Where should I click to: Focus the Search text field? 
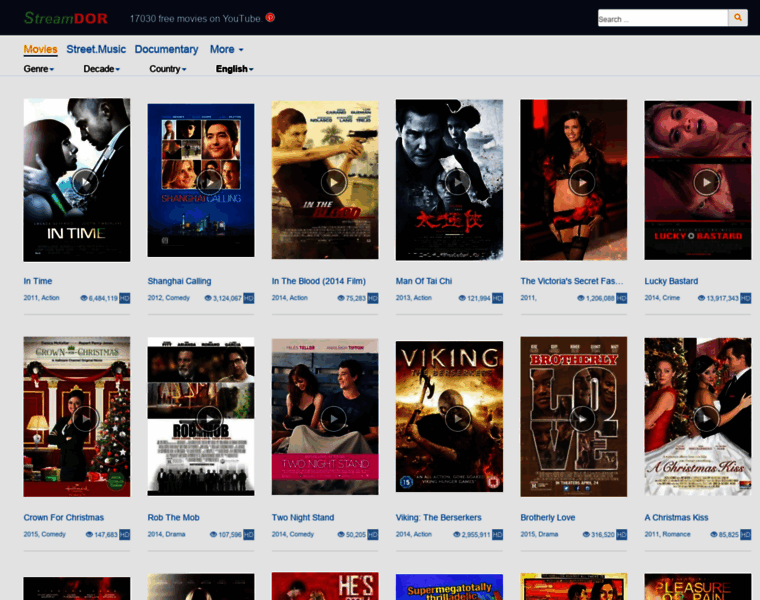(x=663, y=18)
